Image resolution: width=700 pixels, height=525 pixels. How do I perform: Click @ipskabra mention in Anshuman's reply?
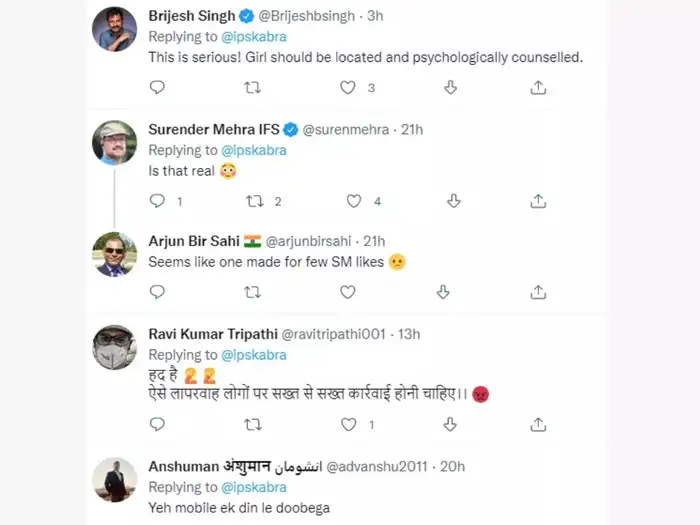pos(254,487)
